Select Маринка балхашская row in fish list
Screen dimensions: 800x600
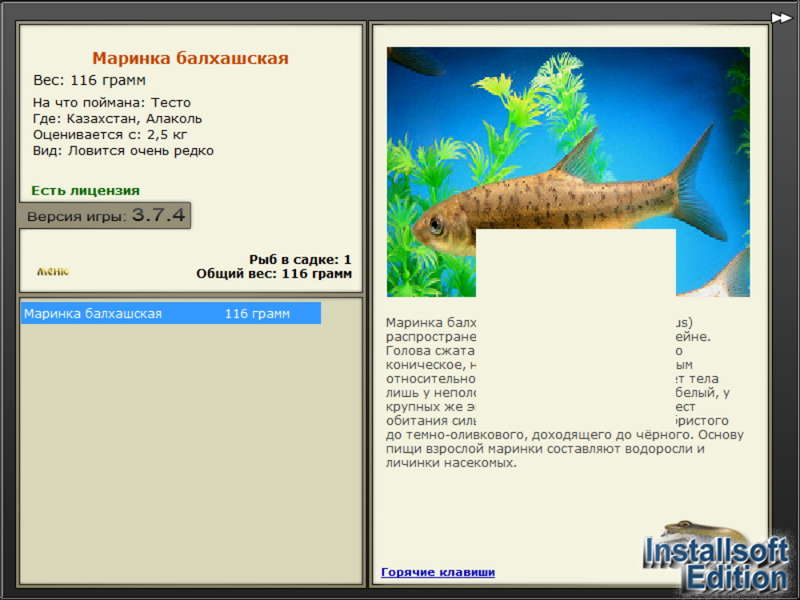coord(171,313)
